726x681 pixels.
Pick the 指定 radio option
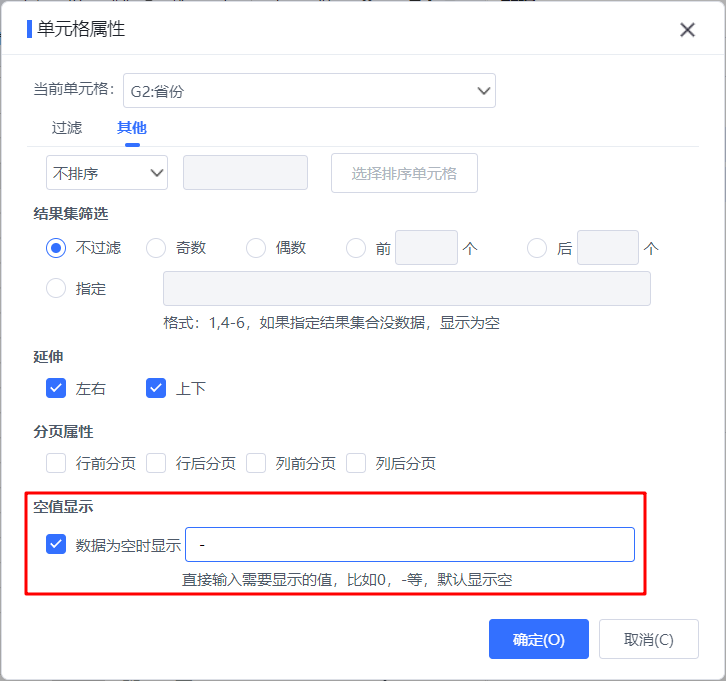coord(56,288)
